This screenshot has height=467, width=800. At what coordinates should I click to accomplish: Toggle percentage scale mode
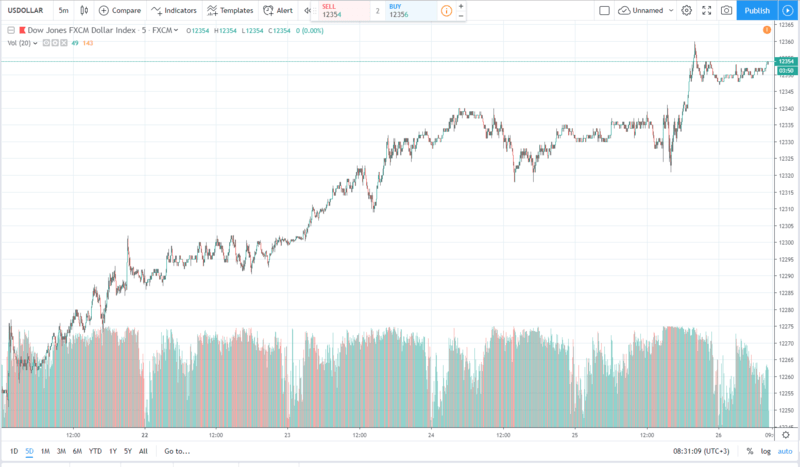coord(749,451)
